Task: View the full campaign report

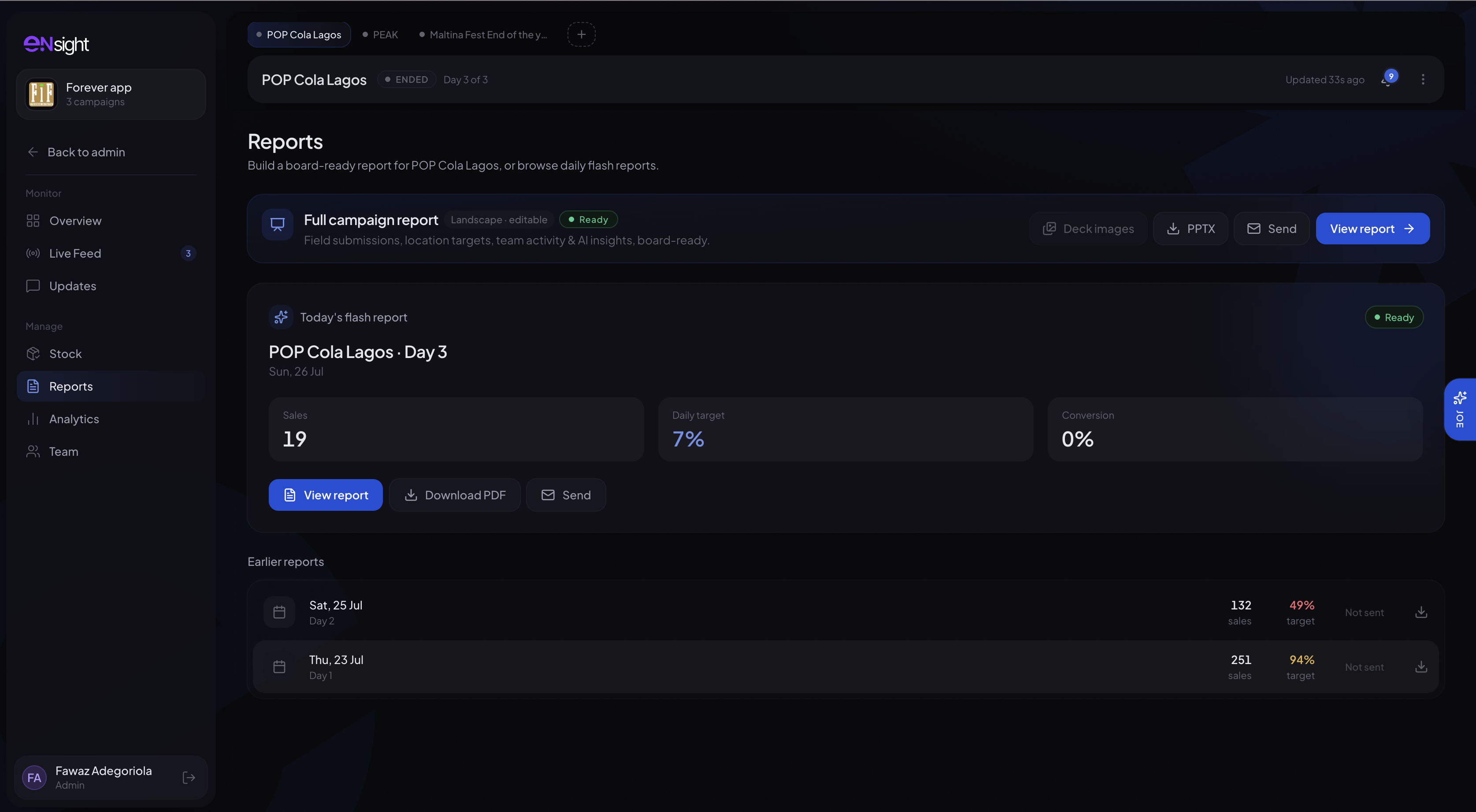Action: pyautogui.click(x=1372, y=229)
